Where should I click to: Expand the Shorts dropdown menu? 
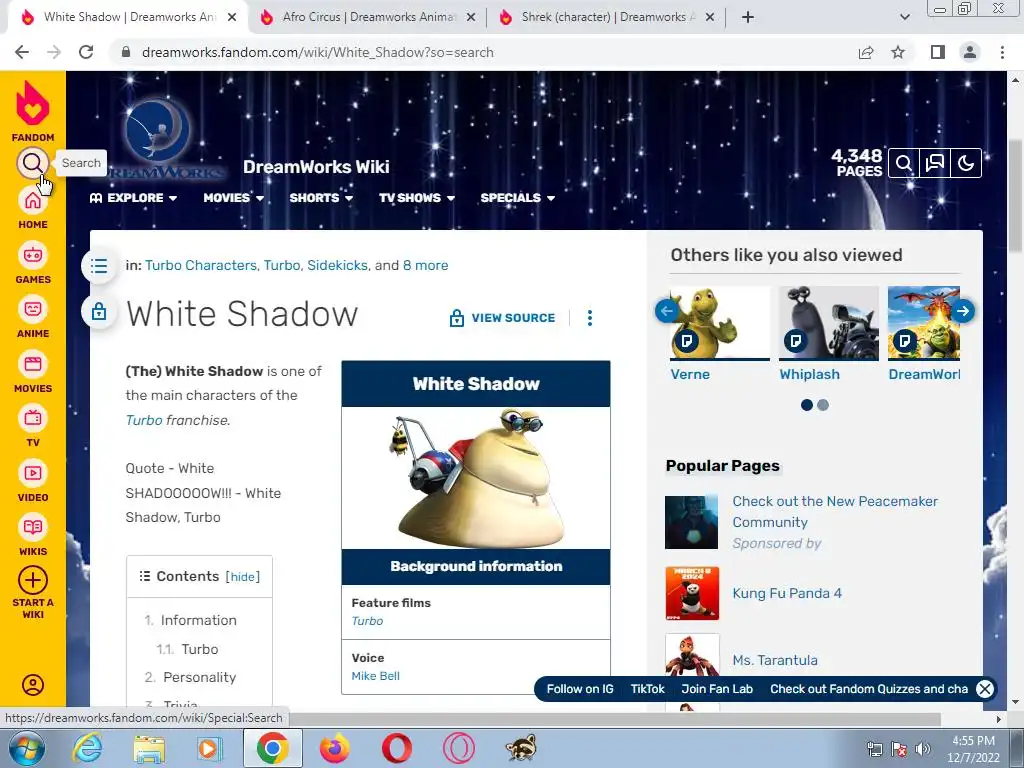321,198
